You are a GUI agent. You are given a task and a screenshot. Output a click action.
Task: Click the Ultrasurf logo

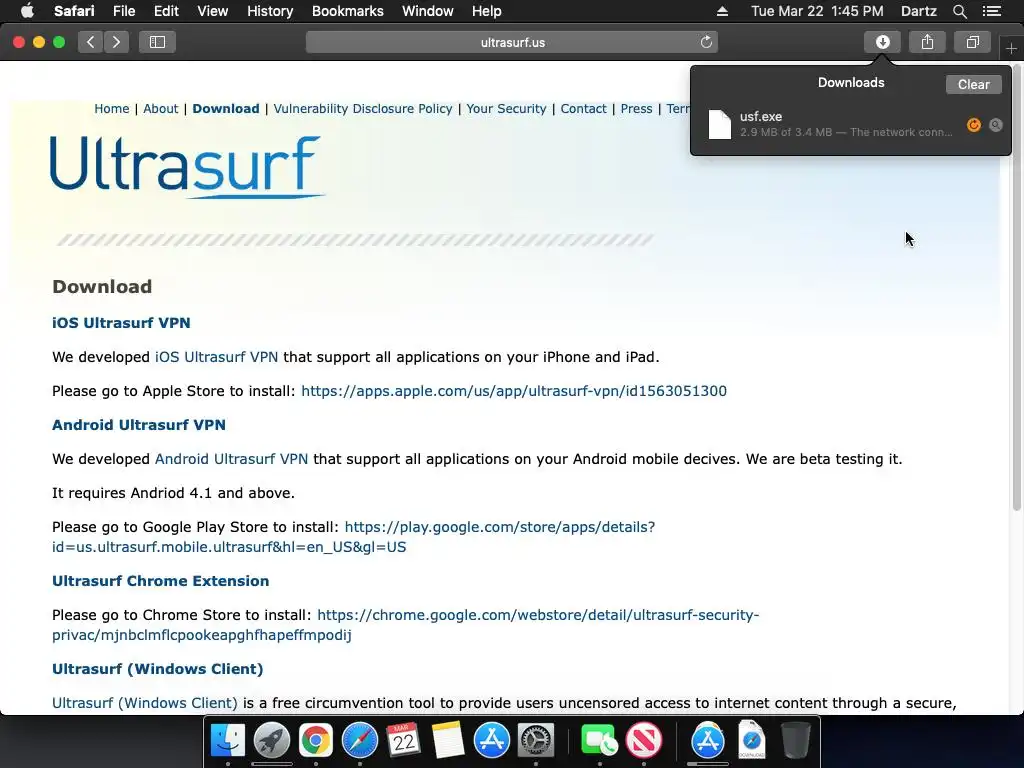[187, 167]
